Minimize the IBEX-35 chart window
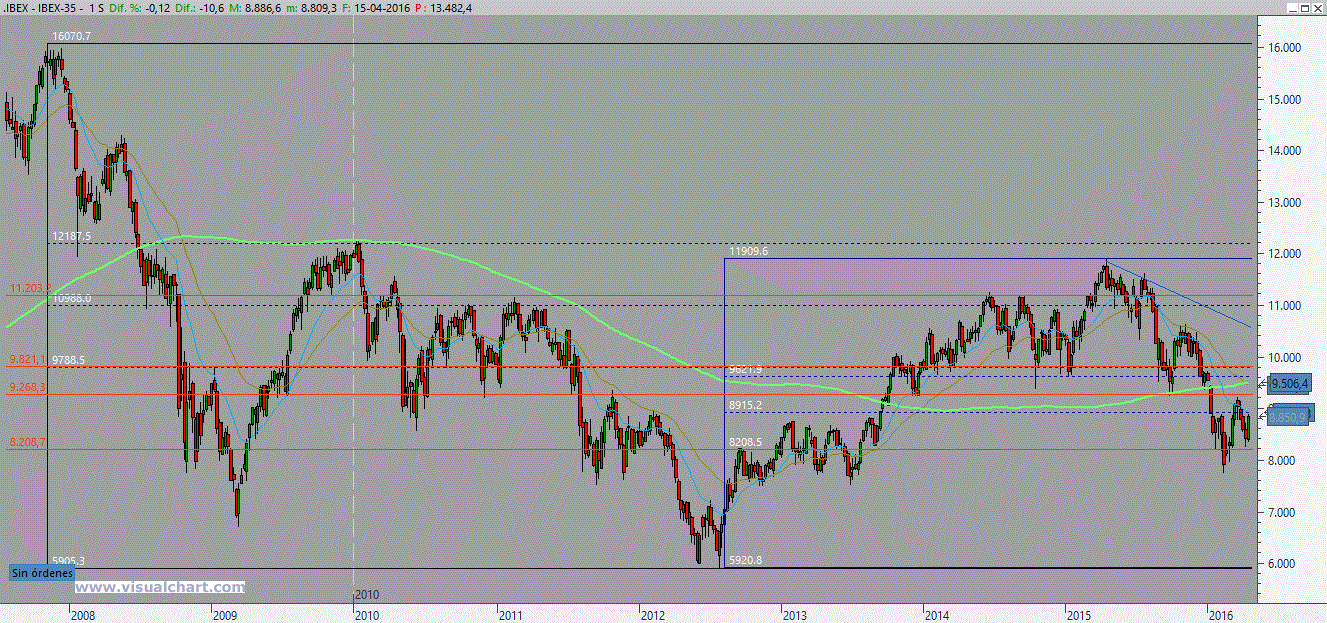The height and width of the screenshot is (623, 1327). pos(1290,9)
